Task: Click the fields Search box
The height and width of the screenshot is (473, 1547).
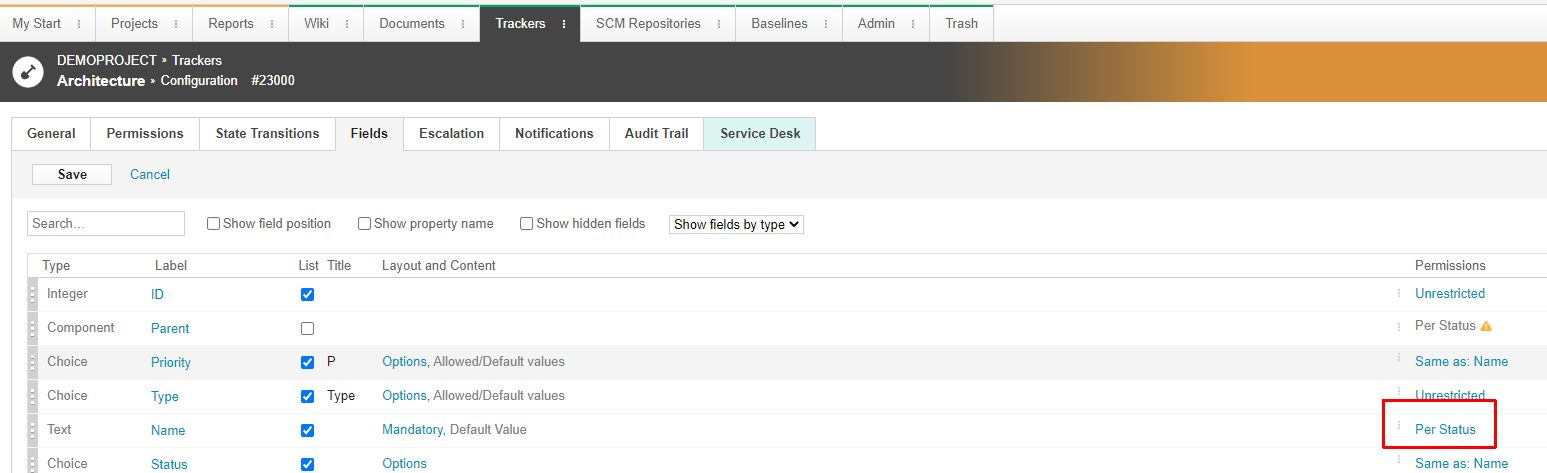Action: pyautogui.click(x=106, y=224)
